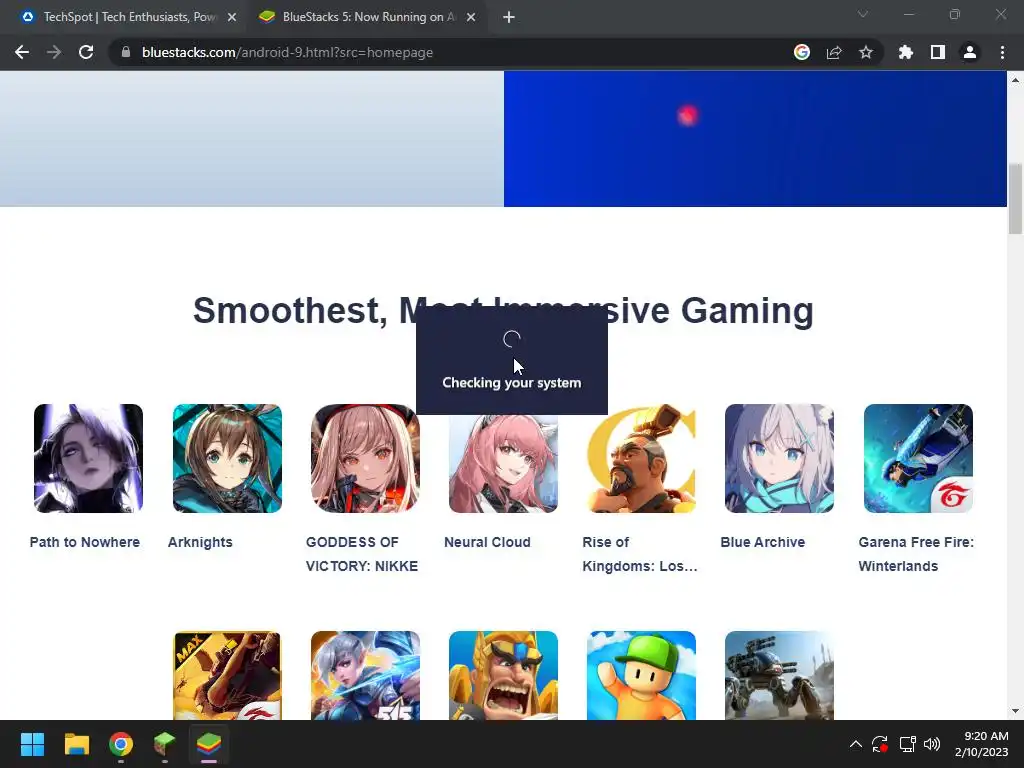View site info via lock icon
Image resolution: width=1024 pixels, height=768 pixels.
click(126, 52)
